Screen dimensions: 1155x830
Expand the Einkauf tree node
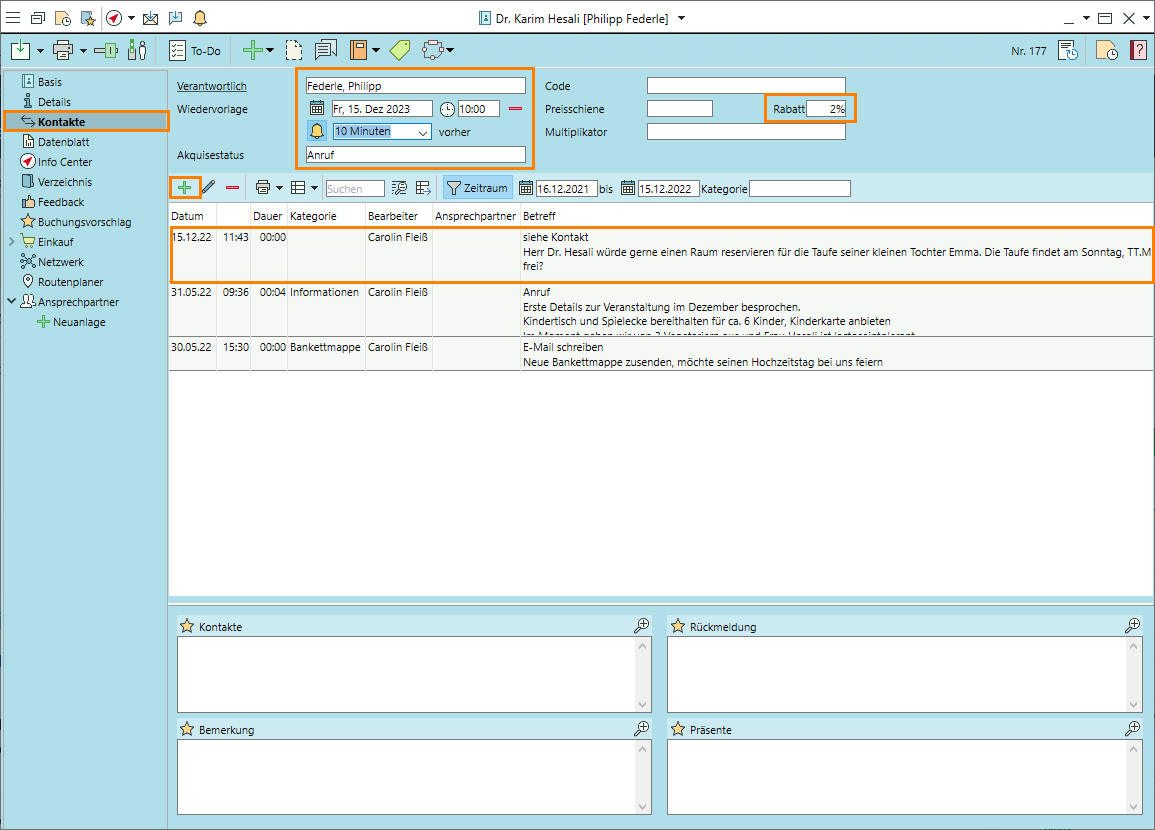[11, 242]
